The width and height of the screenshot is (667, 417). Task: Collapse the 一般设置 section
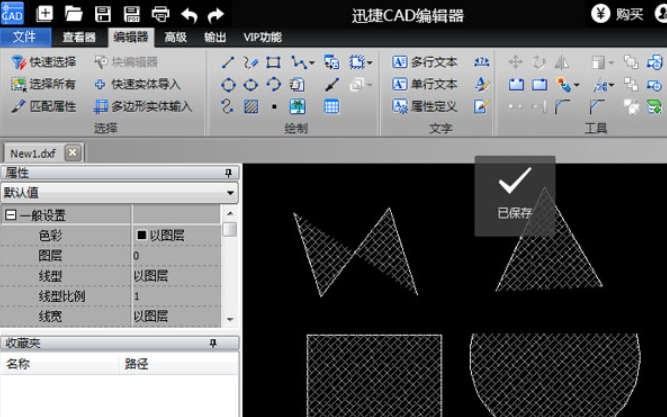tap(11, 215)
